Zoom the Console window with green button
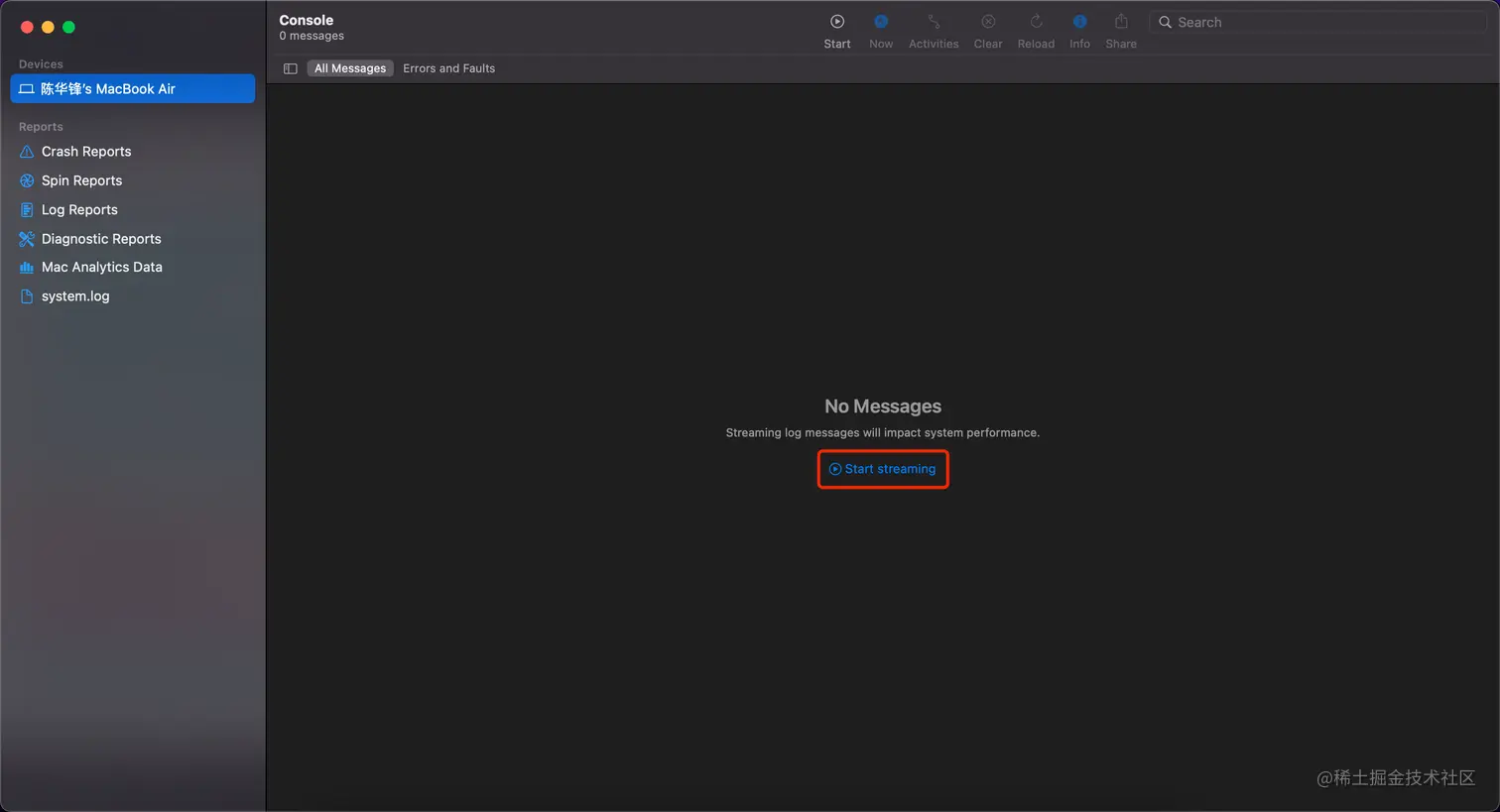 [x=68, y=27]
